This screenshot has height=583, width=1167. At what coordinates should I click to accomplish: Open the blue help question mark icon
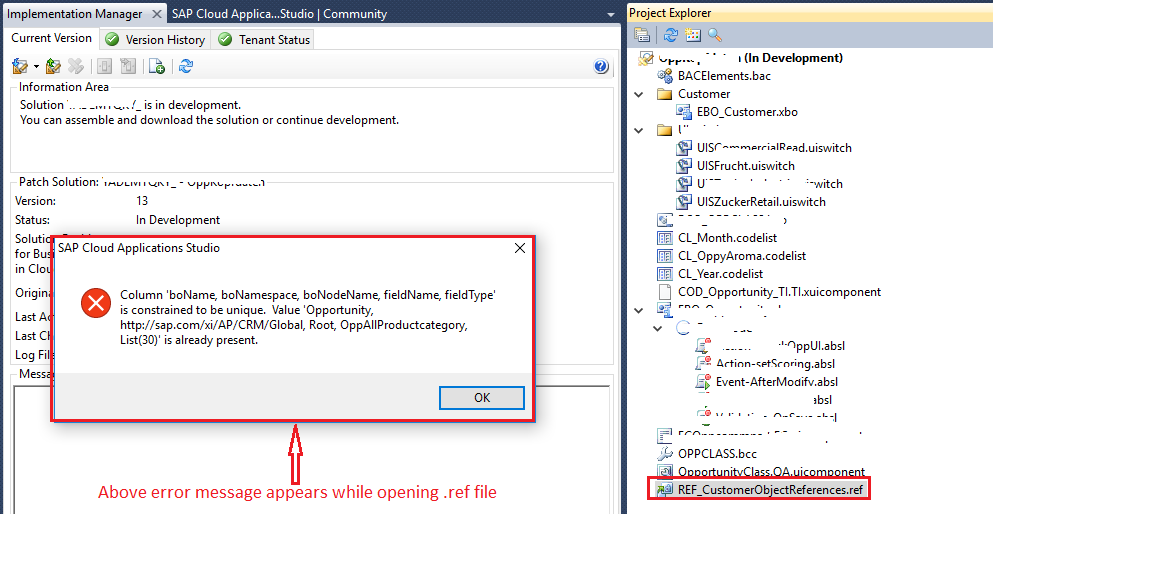[x=601, y=67]
